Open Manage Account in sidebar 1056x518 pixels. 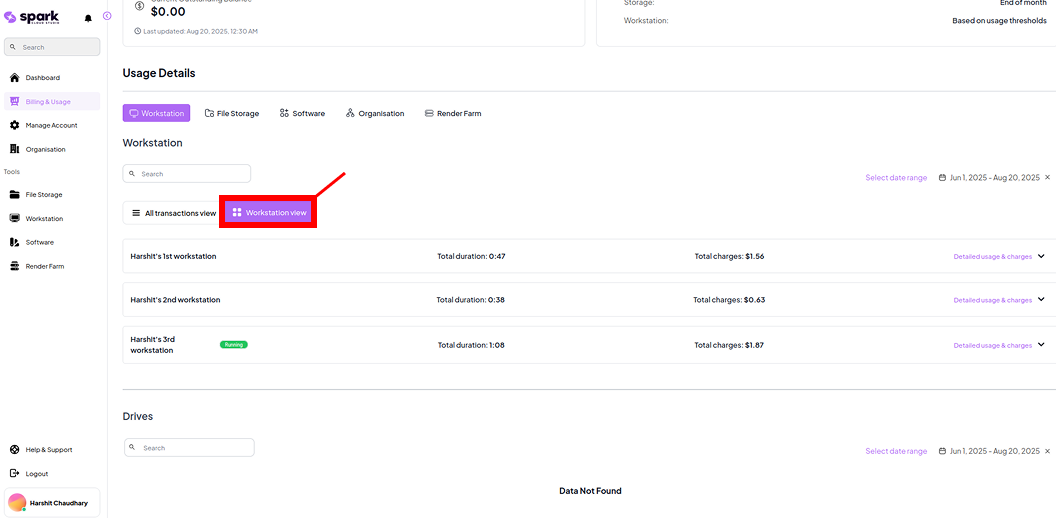51,125
